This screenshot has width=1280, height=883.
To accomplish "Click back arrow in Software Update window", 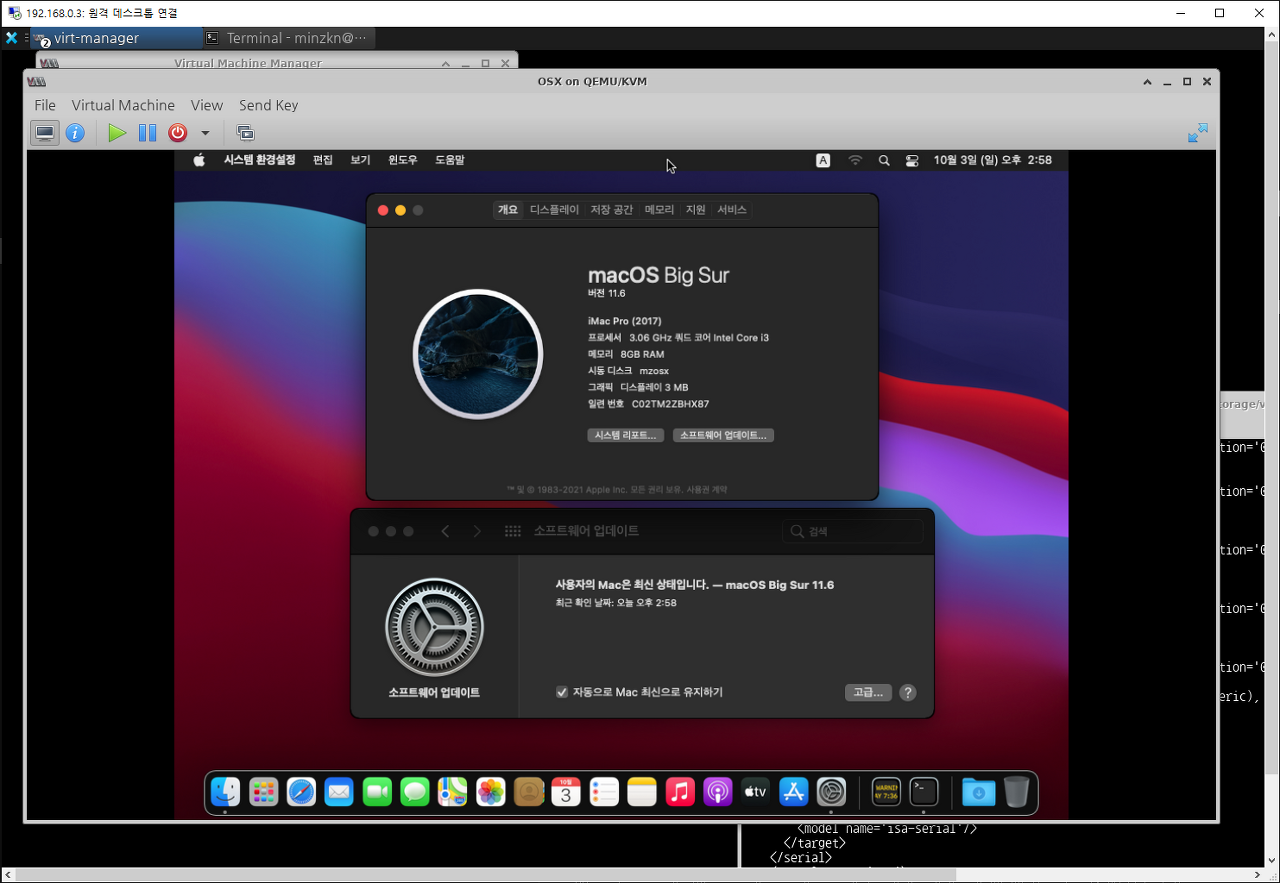I will [x=445, y=531].
